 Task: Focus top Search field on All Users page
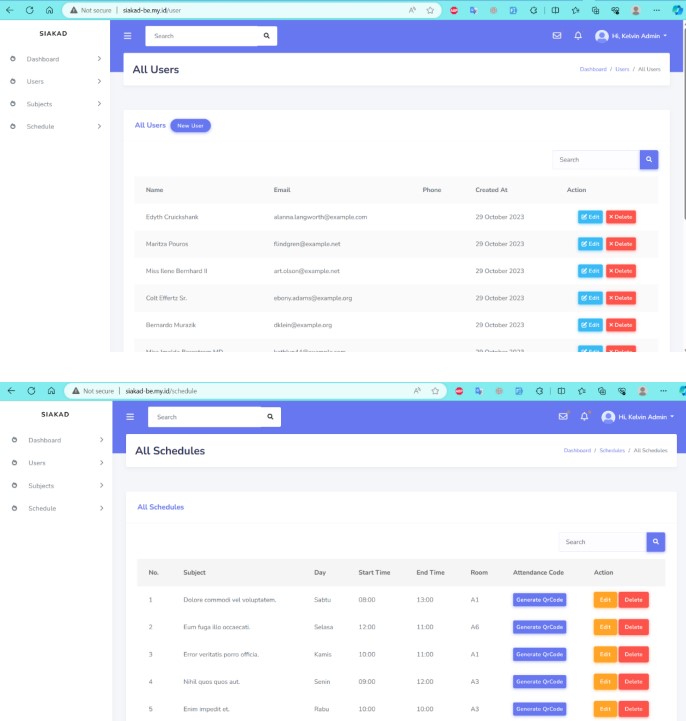pos(202,36)
